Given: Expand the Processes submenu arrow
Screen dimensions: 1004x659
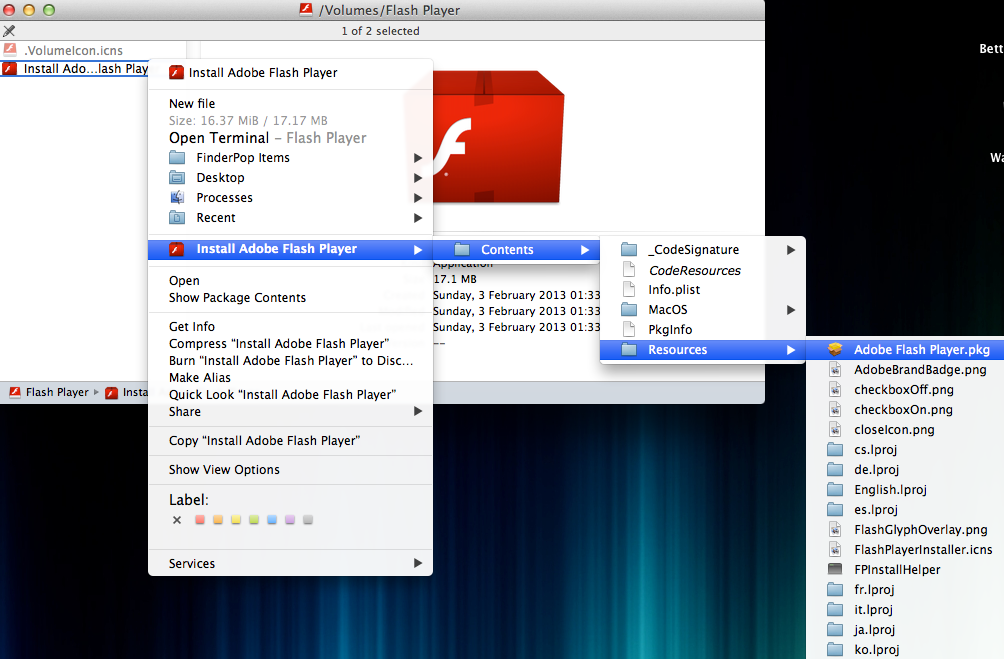Looking at the screenshot, I should [417, 198].
